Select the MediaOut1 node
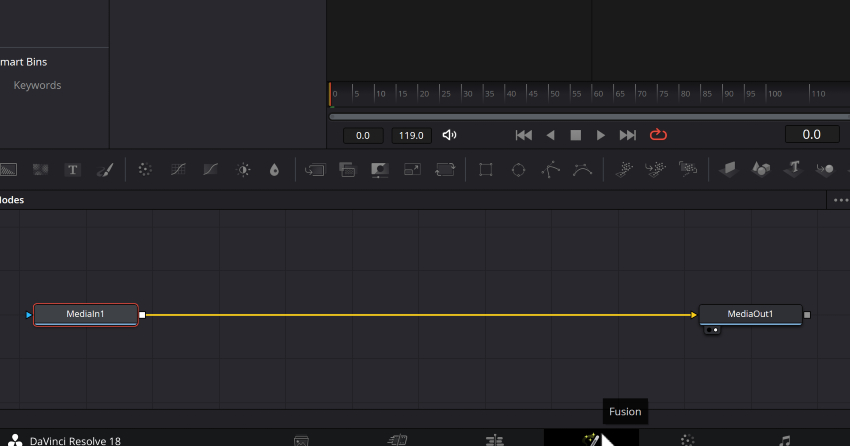 750,314
